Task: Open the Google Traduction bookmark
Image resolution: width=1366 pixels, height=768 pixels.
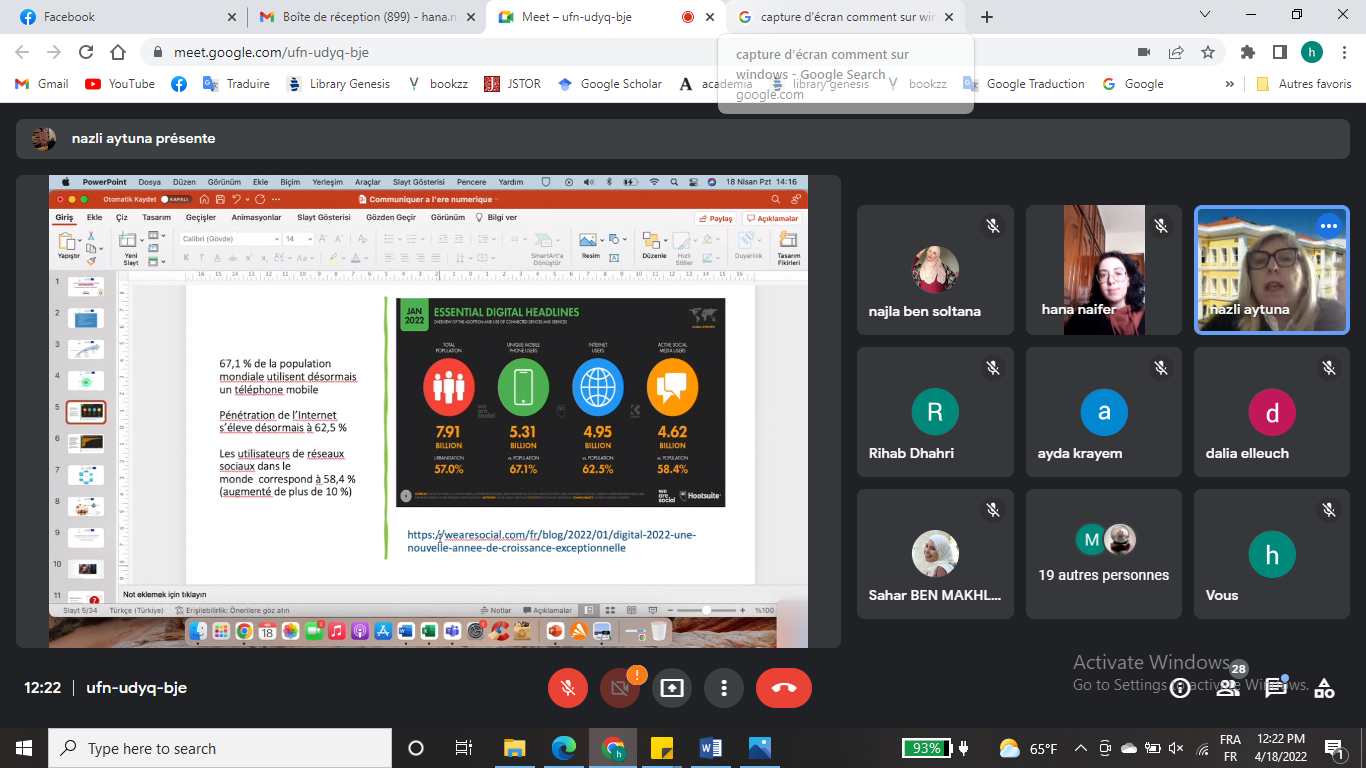Action: (1024, 84)
